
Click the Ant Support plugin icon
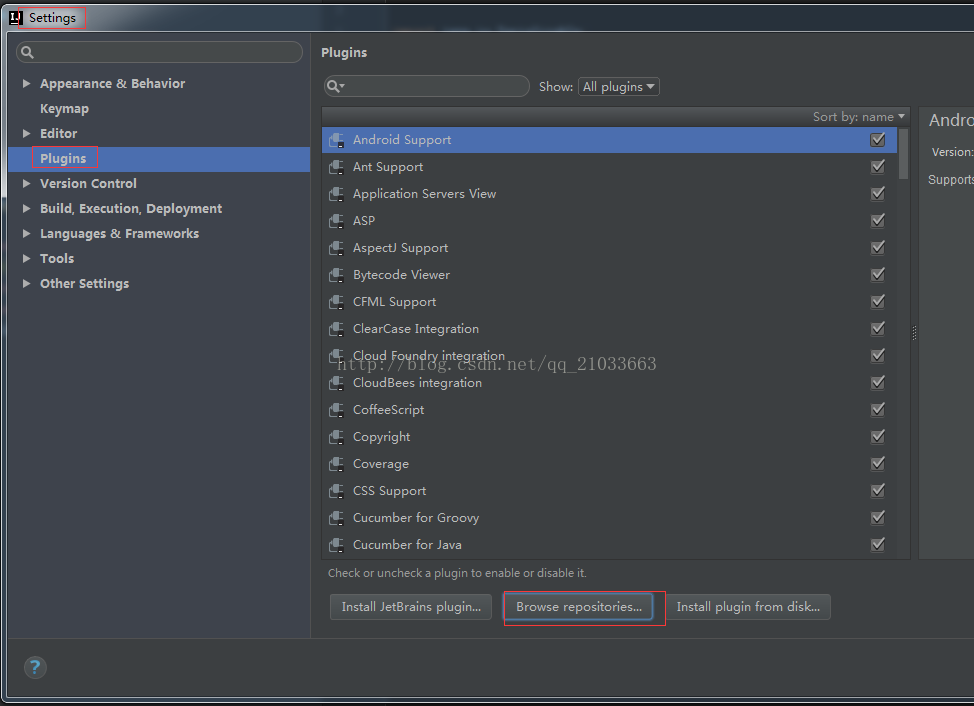pos(336,167)
